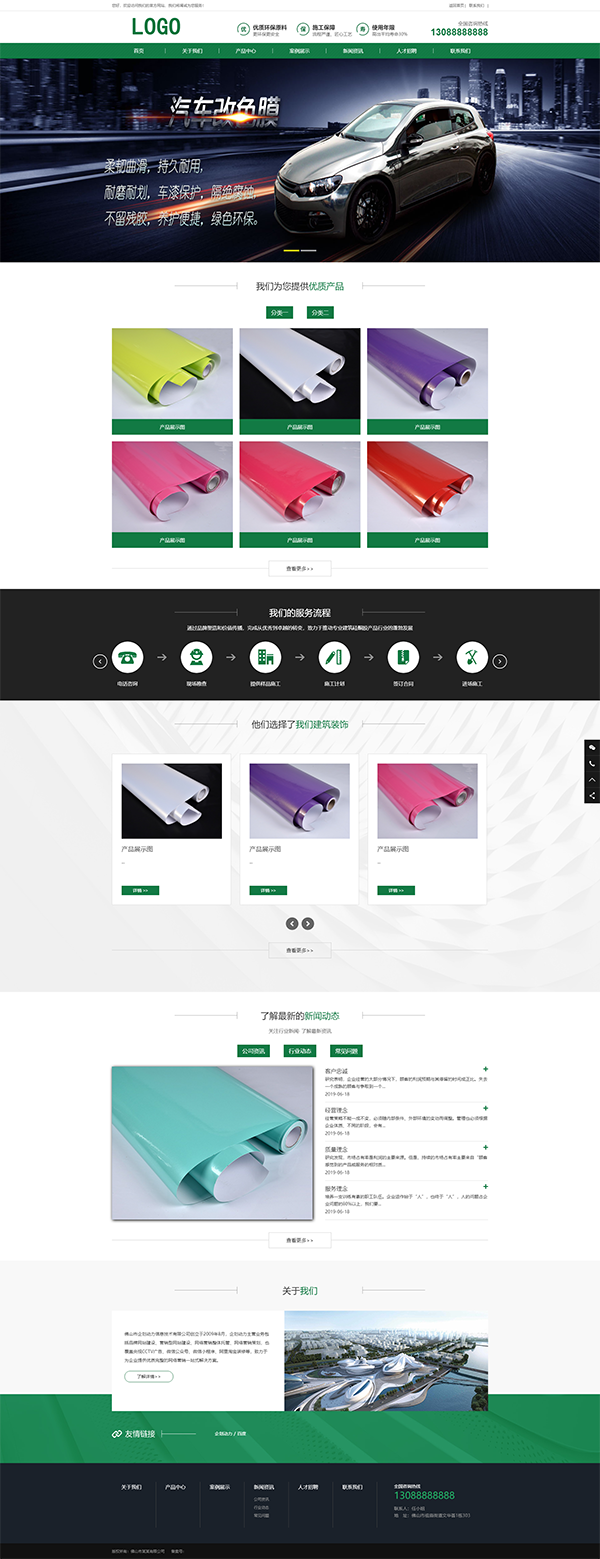
Task: Click the share icon on right sidebar
Action: pyautogui.click(x=592, y=796)
